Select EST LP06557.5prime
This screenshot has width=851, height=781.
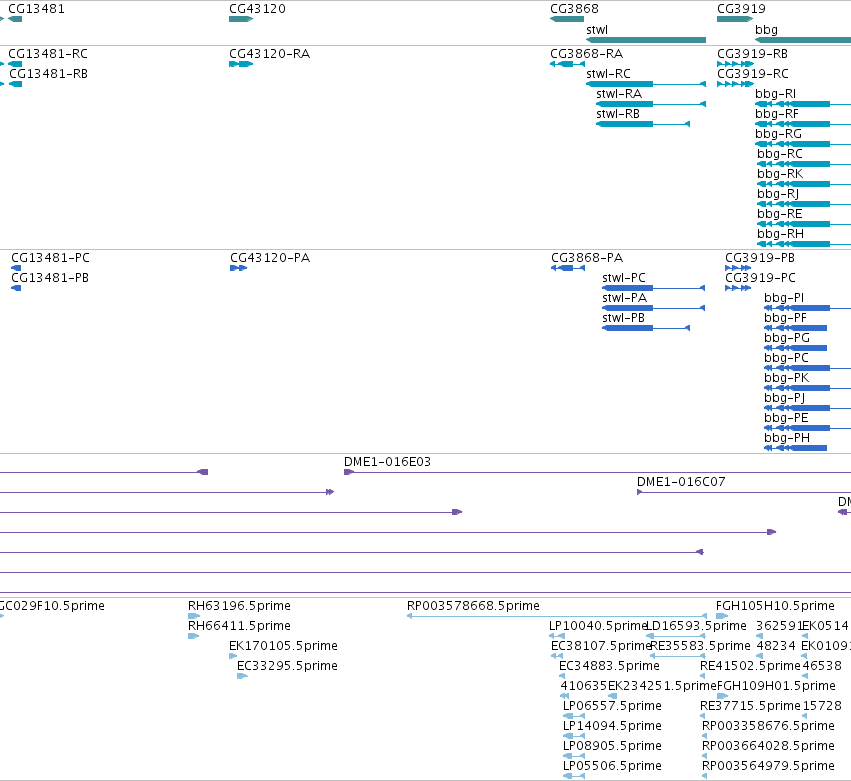[x=574, y=716]
